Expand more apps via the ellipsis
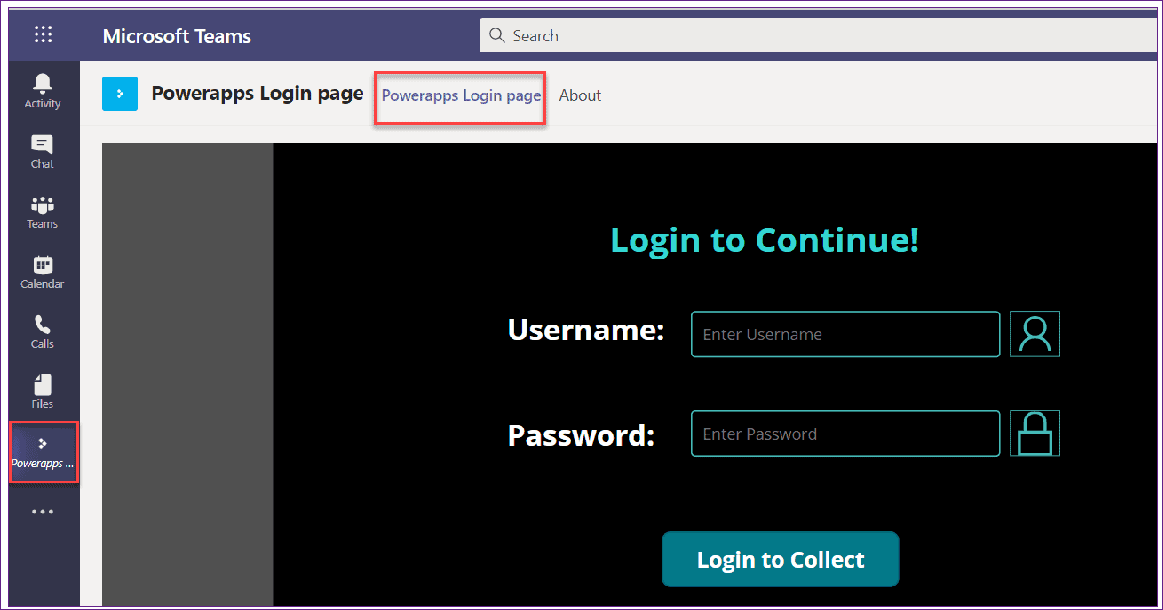1163x610 pixels. click(x=41, y=511)
